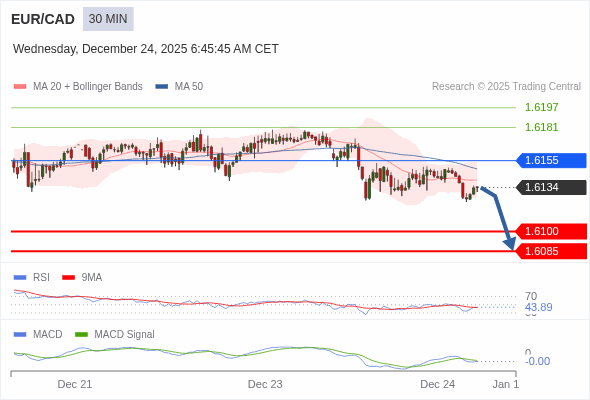590x400 pixels.
Task: Click the RSI legend color swatch
Action: click(x=20, y=278)
